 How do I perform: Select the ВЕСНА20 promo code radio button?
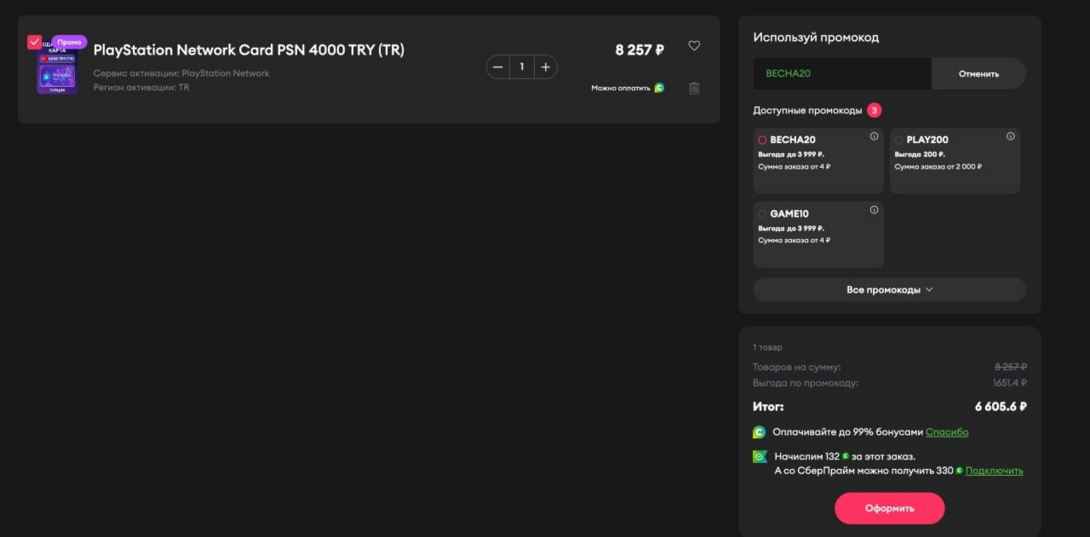pyautogui.click(x=762, y=140)
